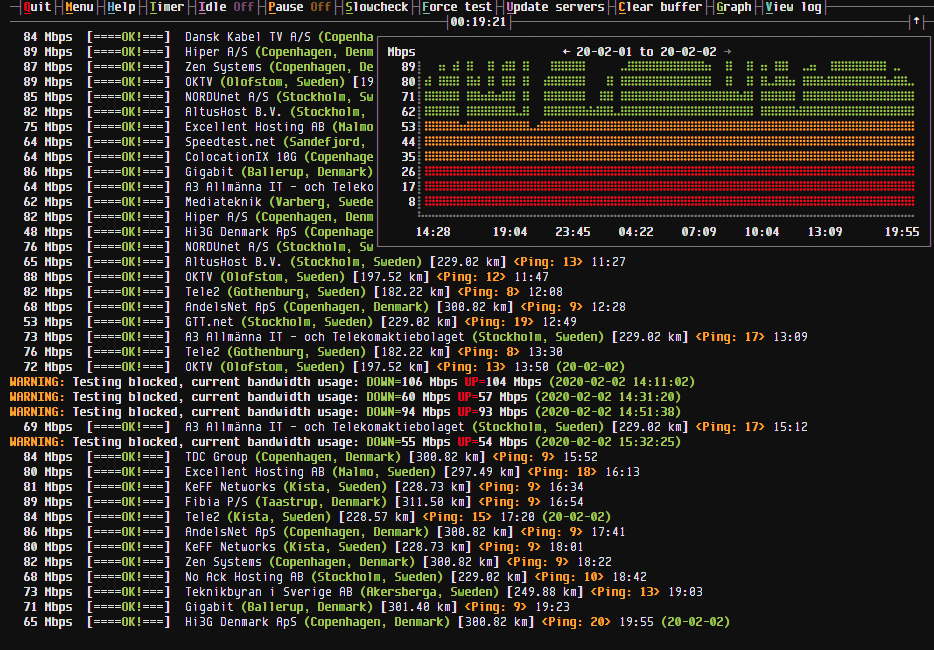The image size is (934, 650).
Task: Click the OK status bar of the 53 Mbps row
Action: click(x=128, y=322)
